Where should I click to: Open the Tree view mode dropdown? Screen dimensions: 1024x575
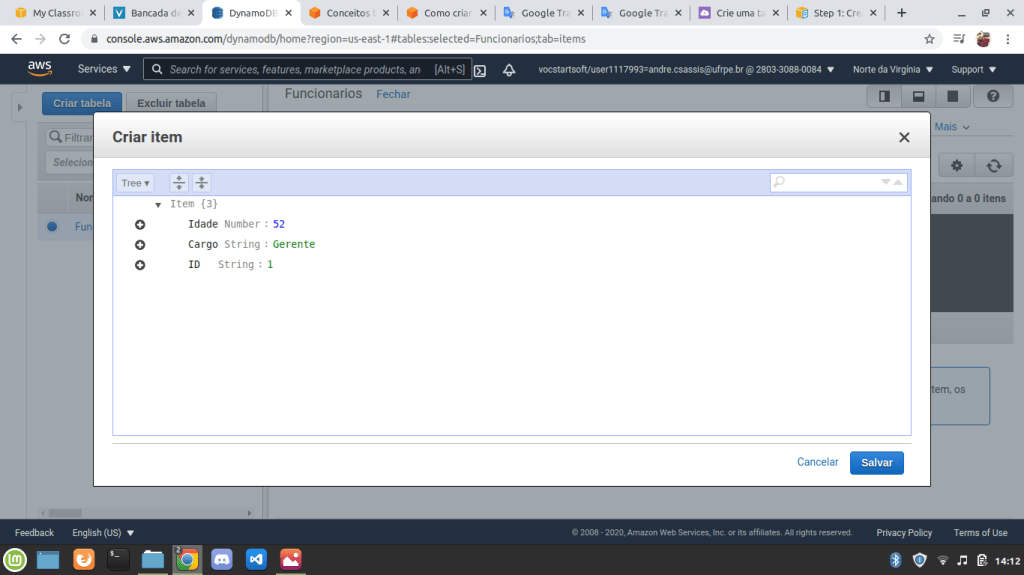[x=135, y=183]
